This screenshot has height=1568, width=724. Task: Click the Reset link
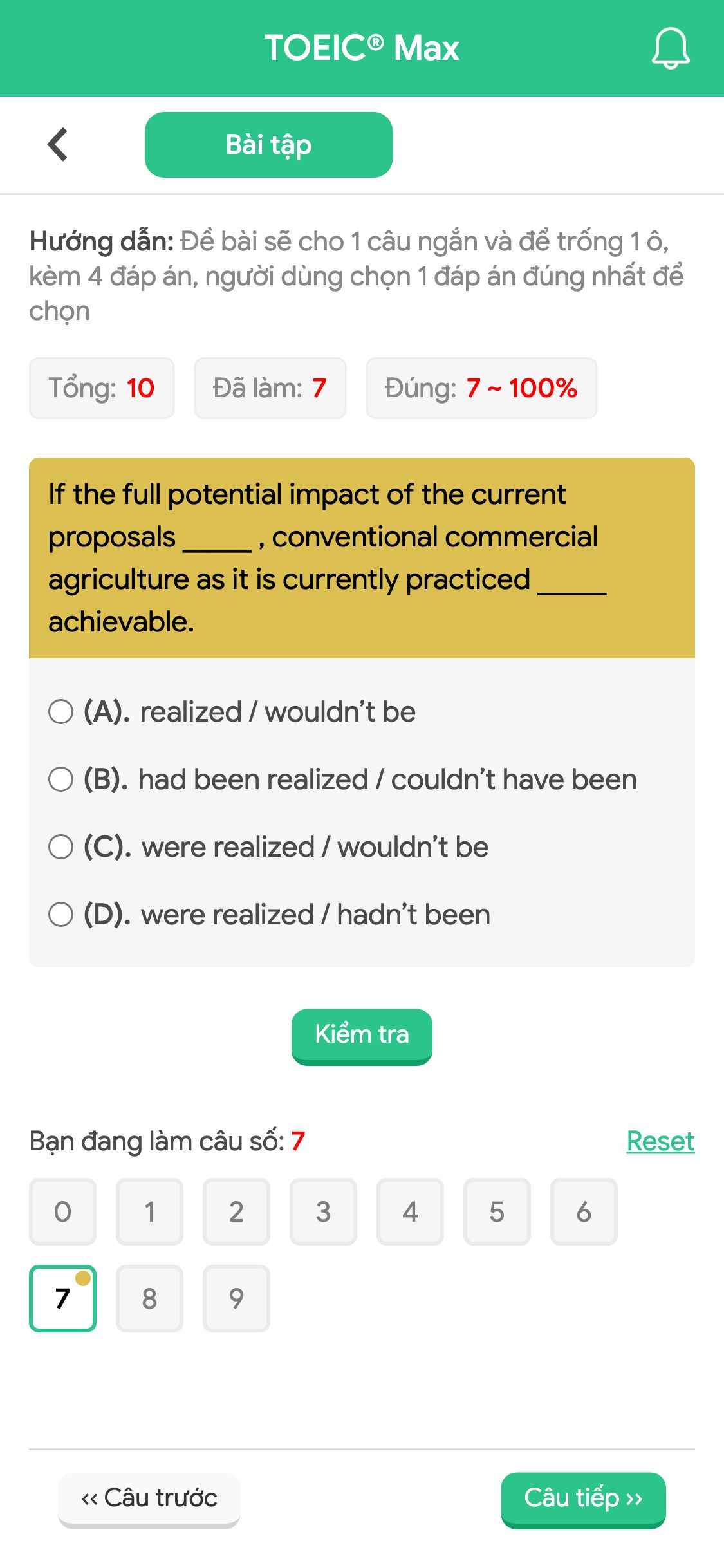pos(660,1140)
